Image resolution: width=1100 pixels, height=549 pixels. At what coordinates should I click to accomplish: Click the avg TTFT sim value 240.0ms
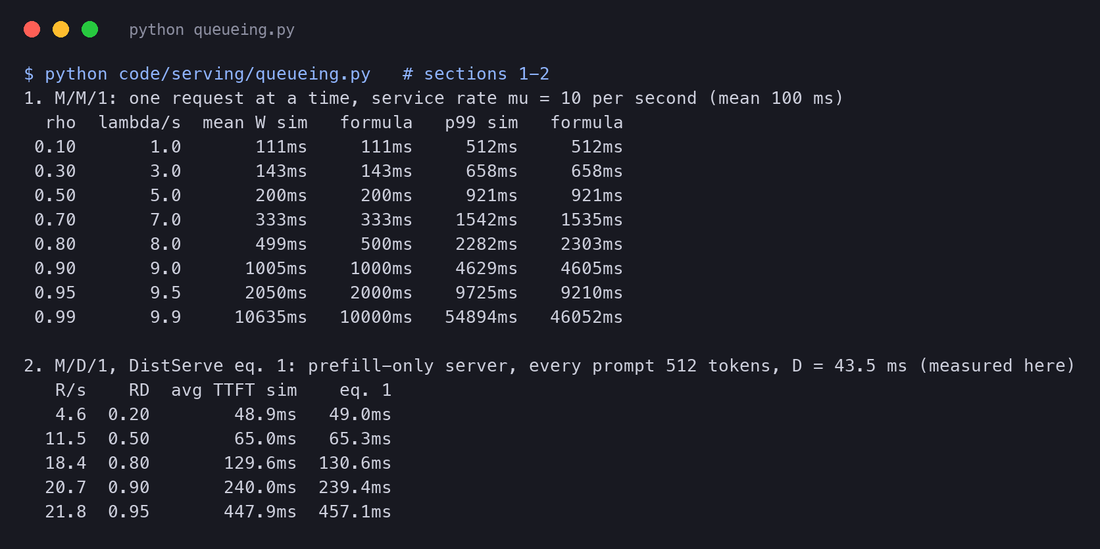[260, 487]
